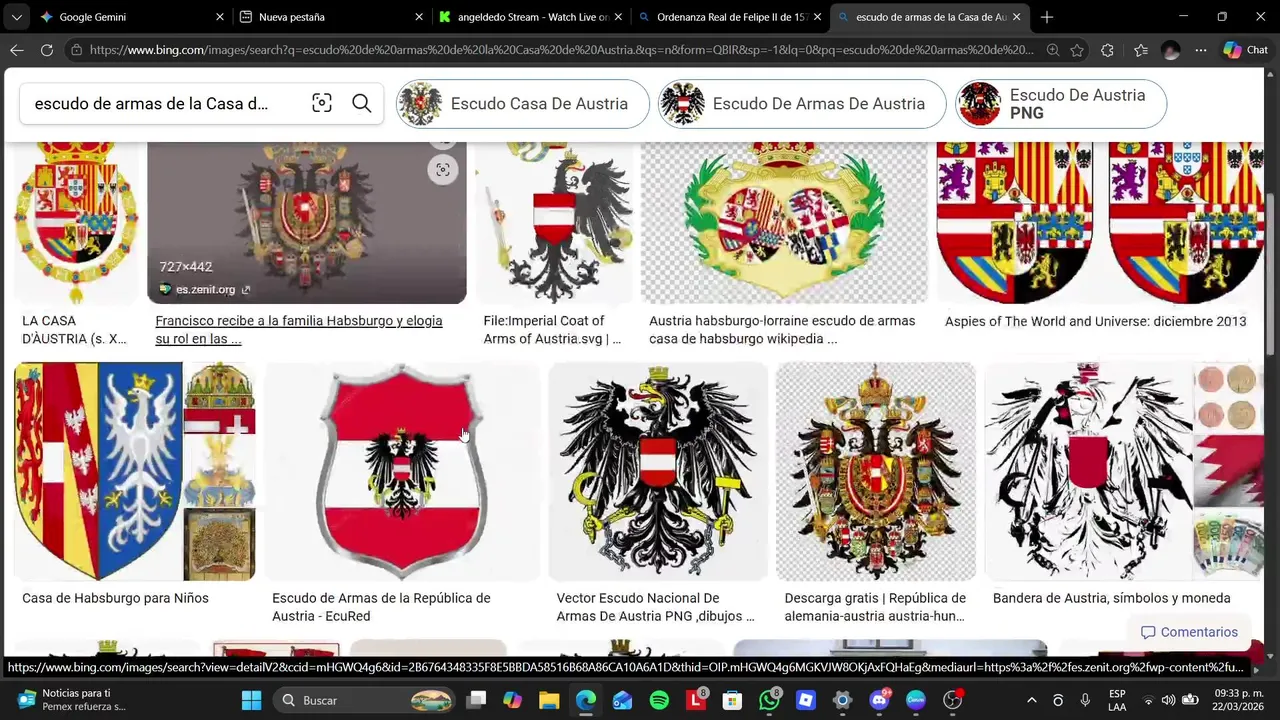Open visual search camera icon
Viewport: 1280px width, 720px height.
tap(322, 103)
